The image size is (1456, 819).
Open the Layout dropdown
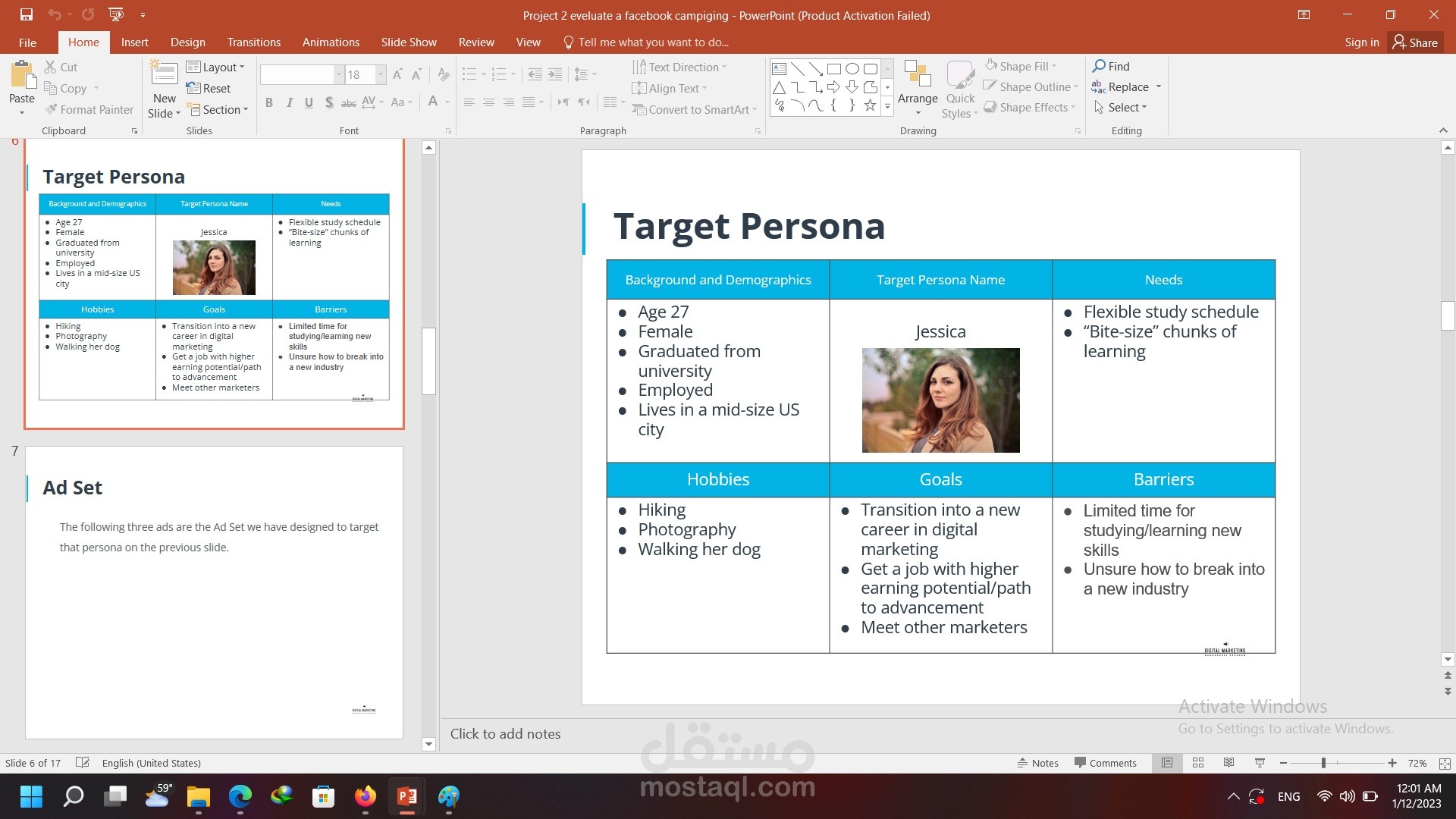pyautogui.click(x=215, y=67)
